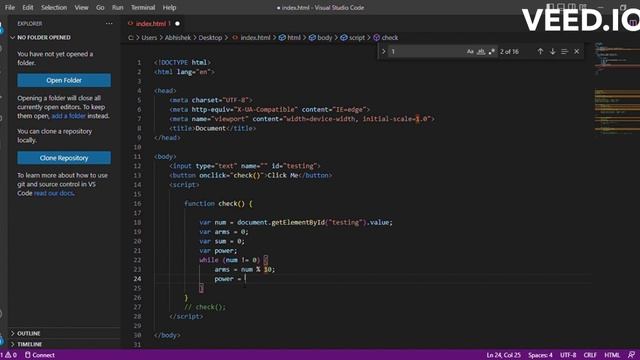Click the 'script' breadcrumb symbol

click(353, 38)
